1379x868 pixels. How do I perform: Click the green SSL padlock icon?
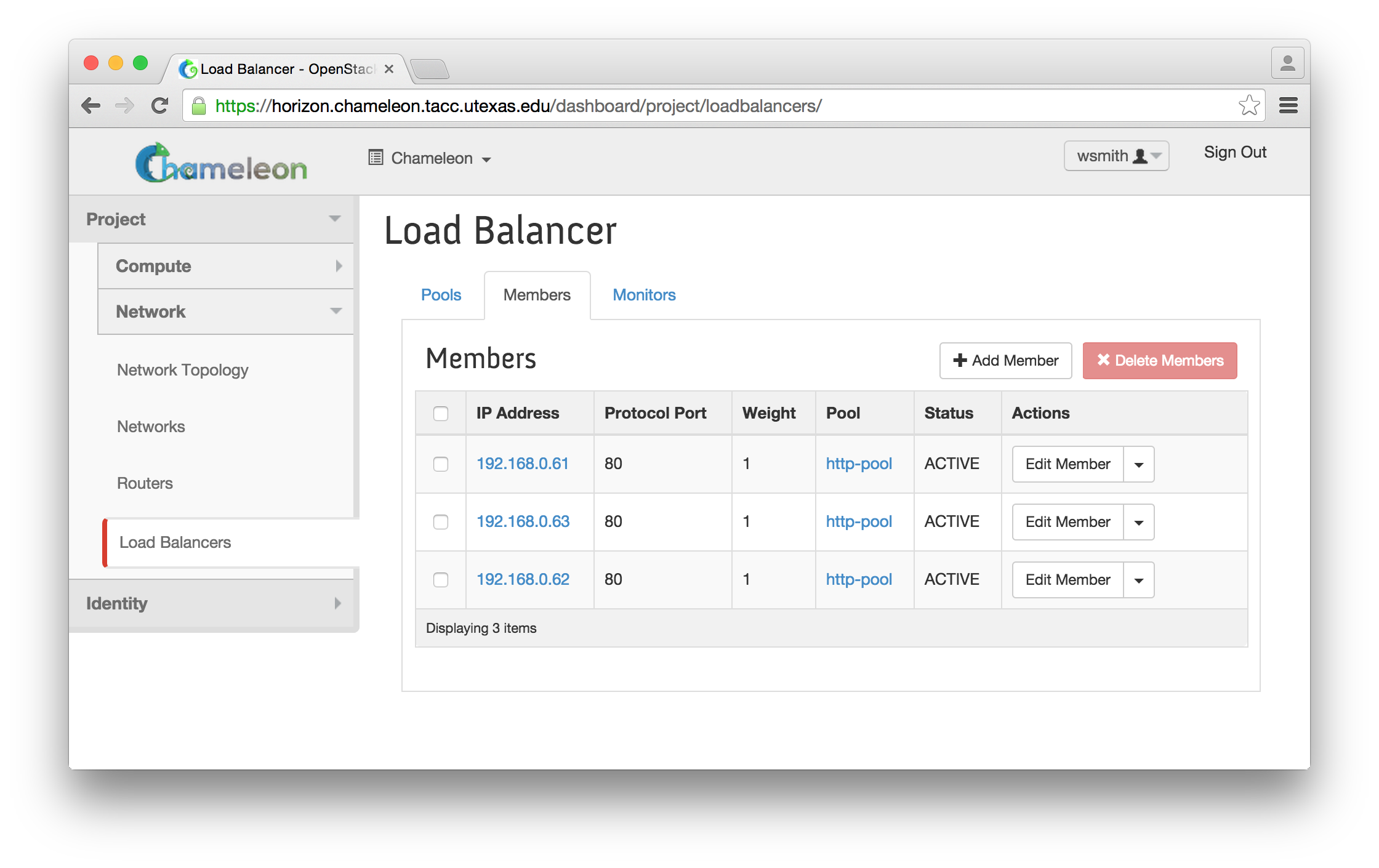[x=198, y=106]
